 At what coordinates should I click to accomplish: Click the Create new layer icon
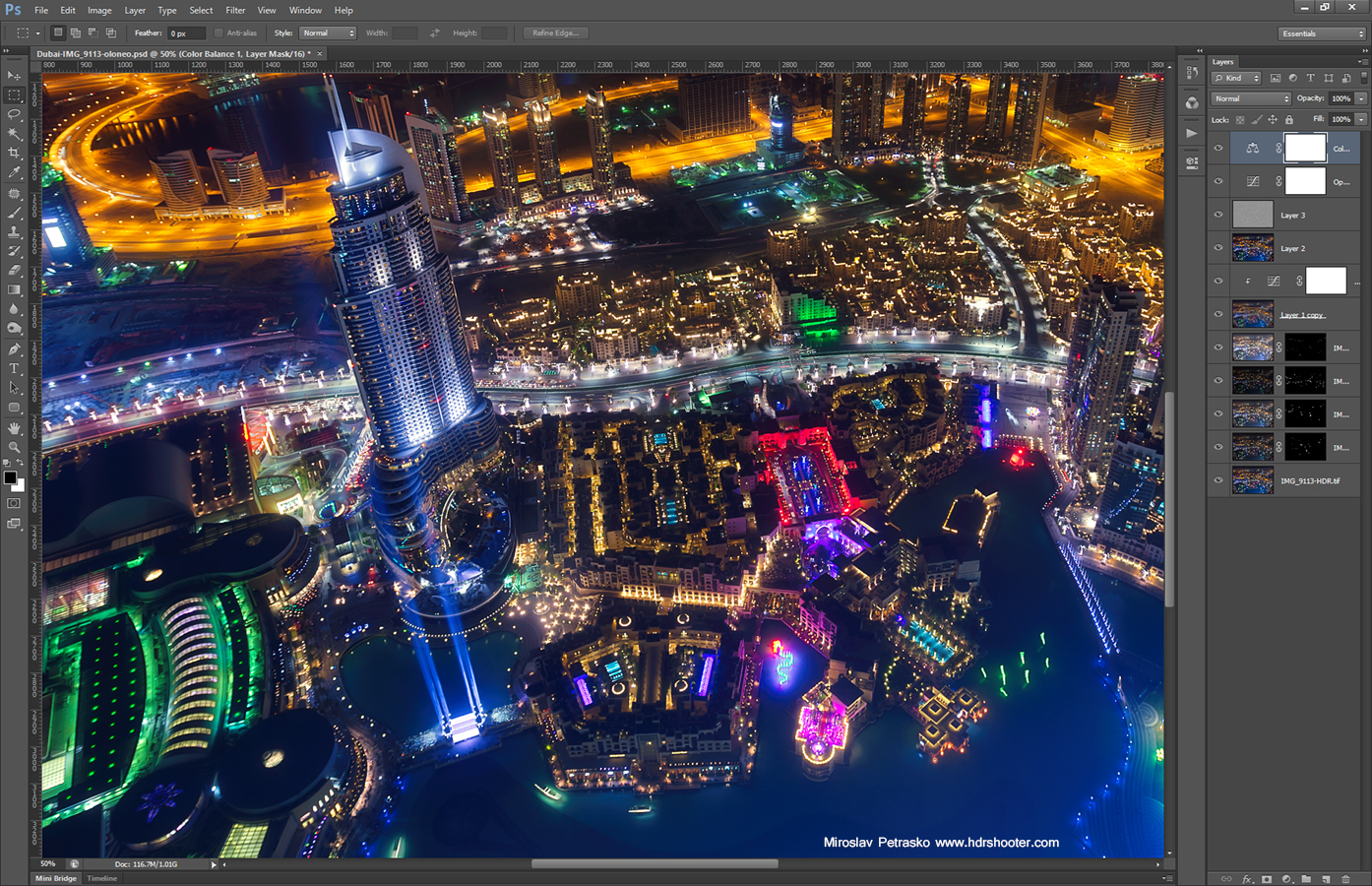click(1326, 879)
